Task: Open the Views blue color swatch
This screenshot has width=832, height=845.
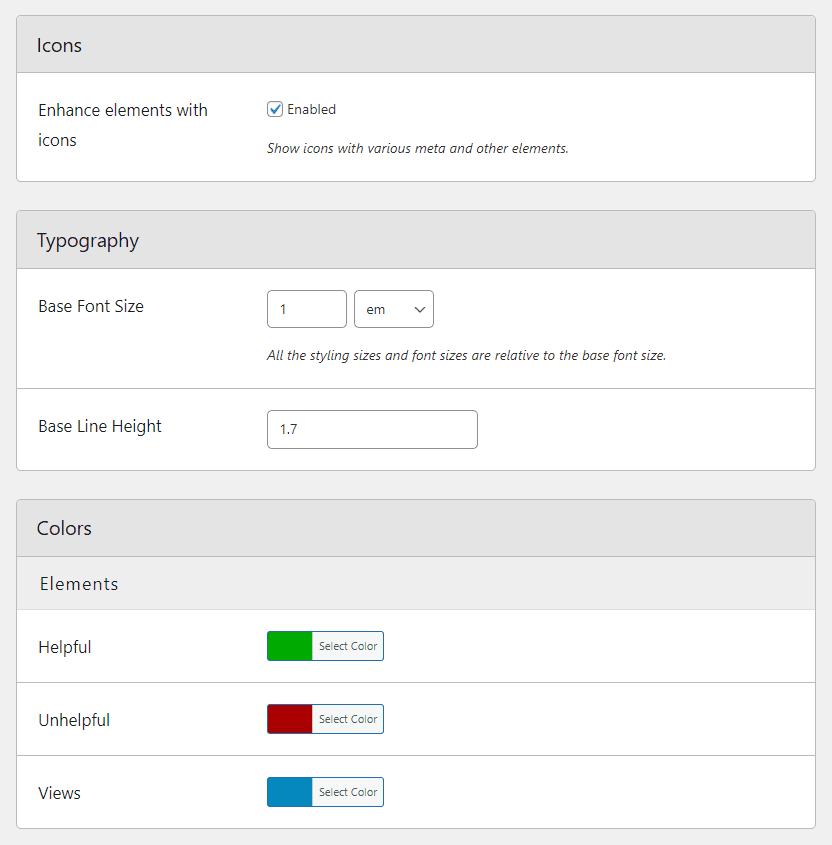Action: pos(290,792)
